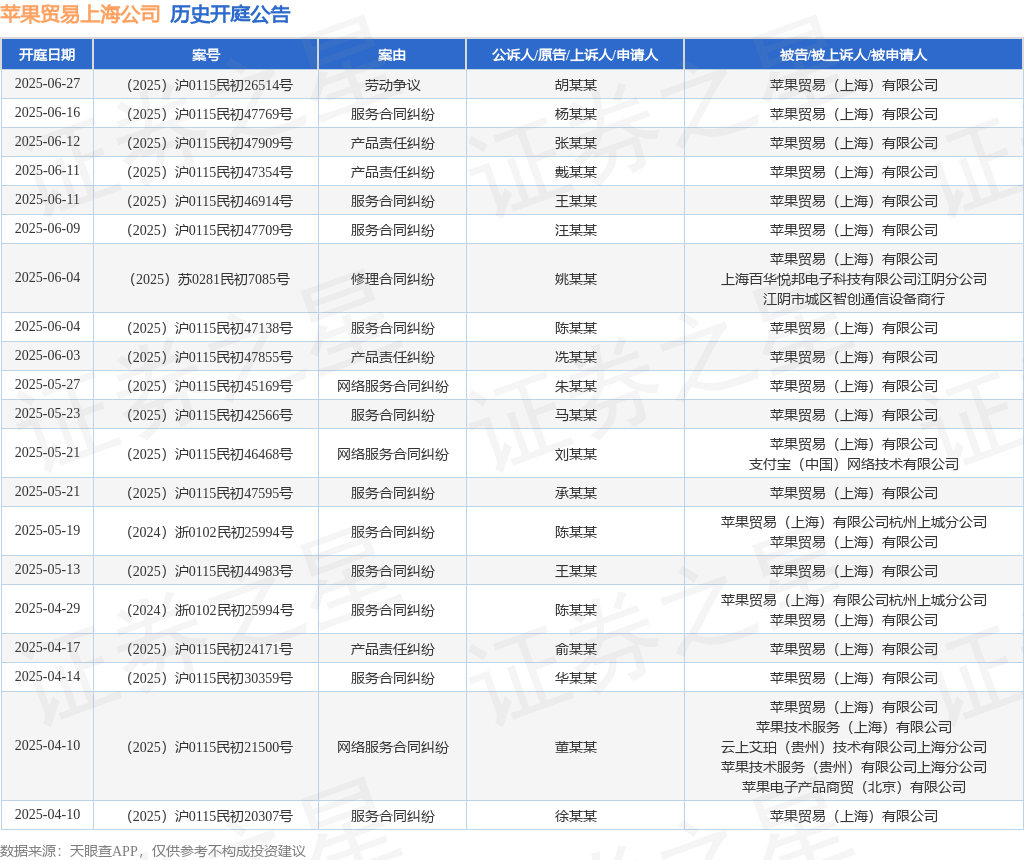Select case number (2025)沪0115民初47769号

[210, 114]
